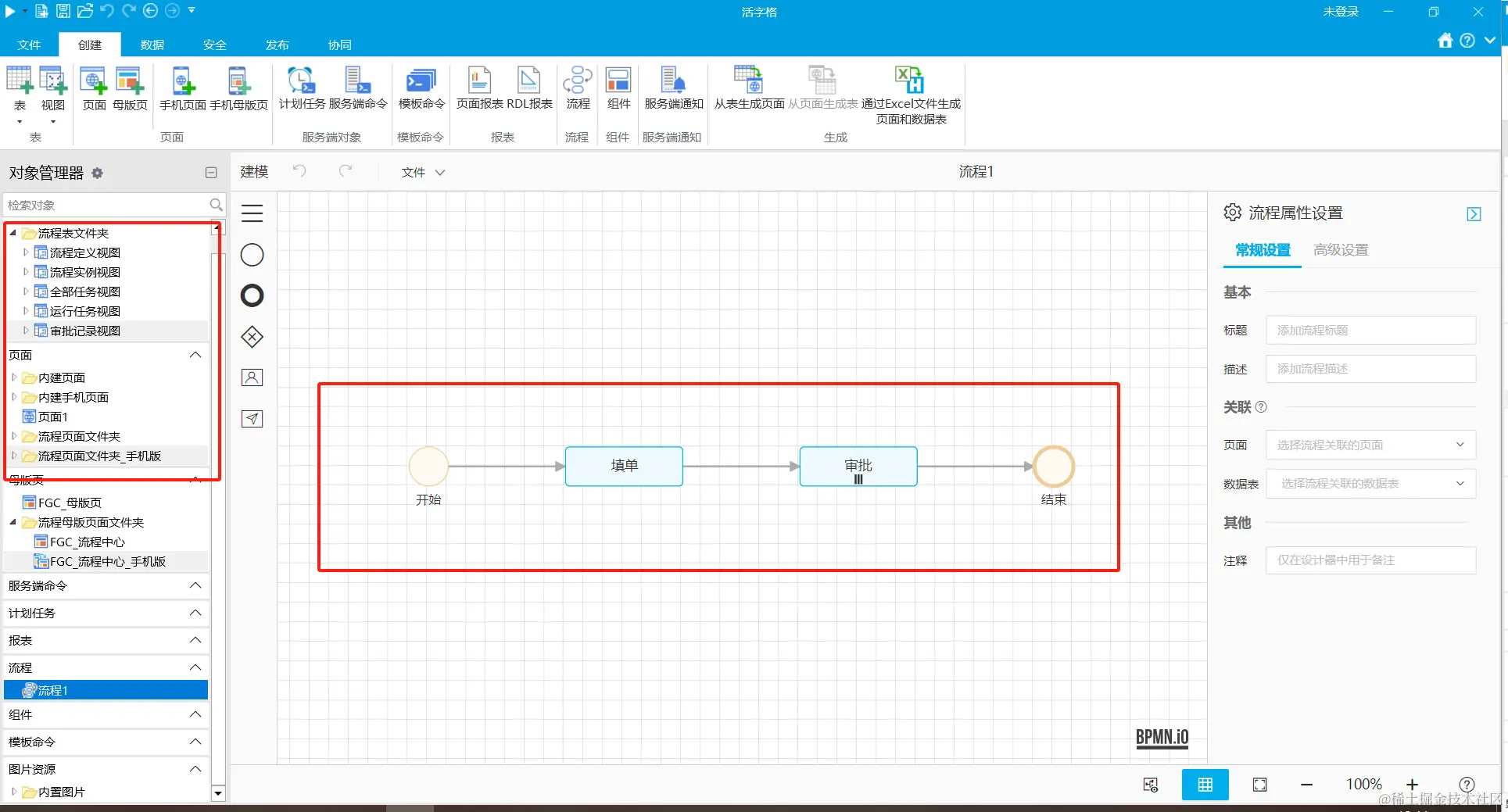Image resolution: width=1508 pixels, height=812 pixels.
Task: Click 从表生成页面 generate icon
Action: pyautogui.click(x=748, y=80)
